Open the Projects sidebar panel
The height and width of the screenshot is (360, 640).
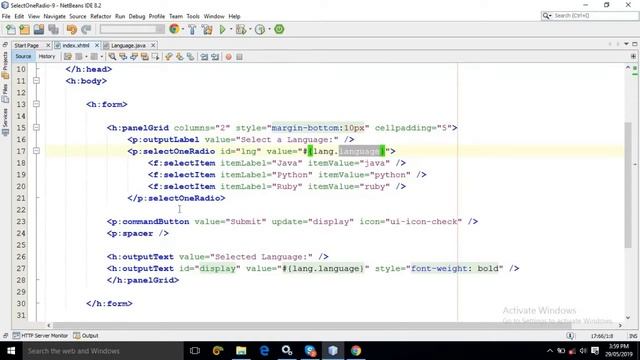tap(5, 65)
